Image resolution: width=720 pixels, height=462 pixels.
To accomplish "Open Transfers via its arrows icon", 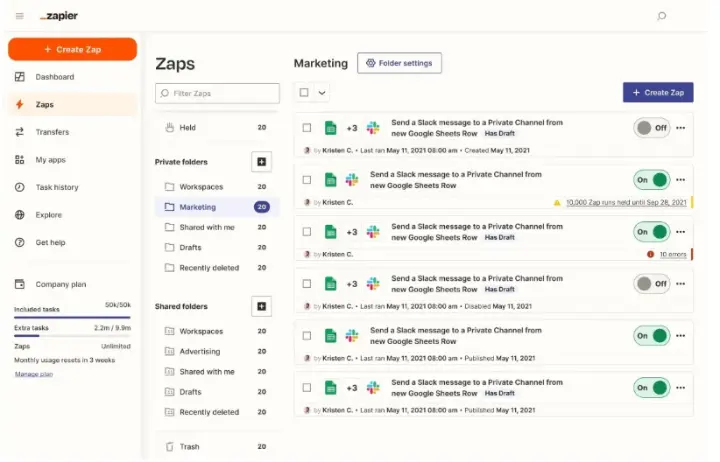I will tap(19, 132).
